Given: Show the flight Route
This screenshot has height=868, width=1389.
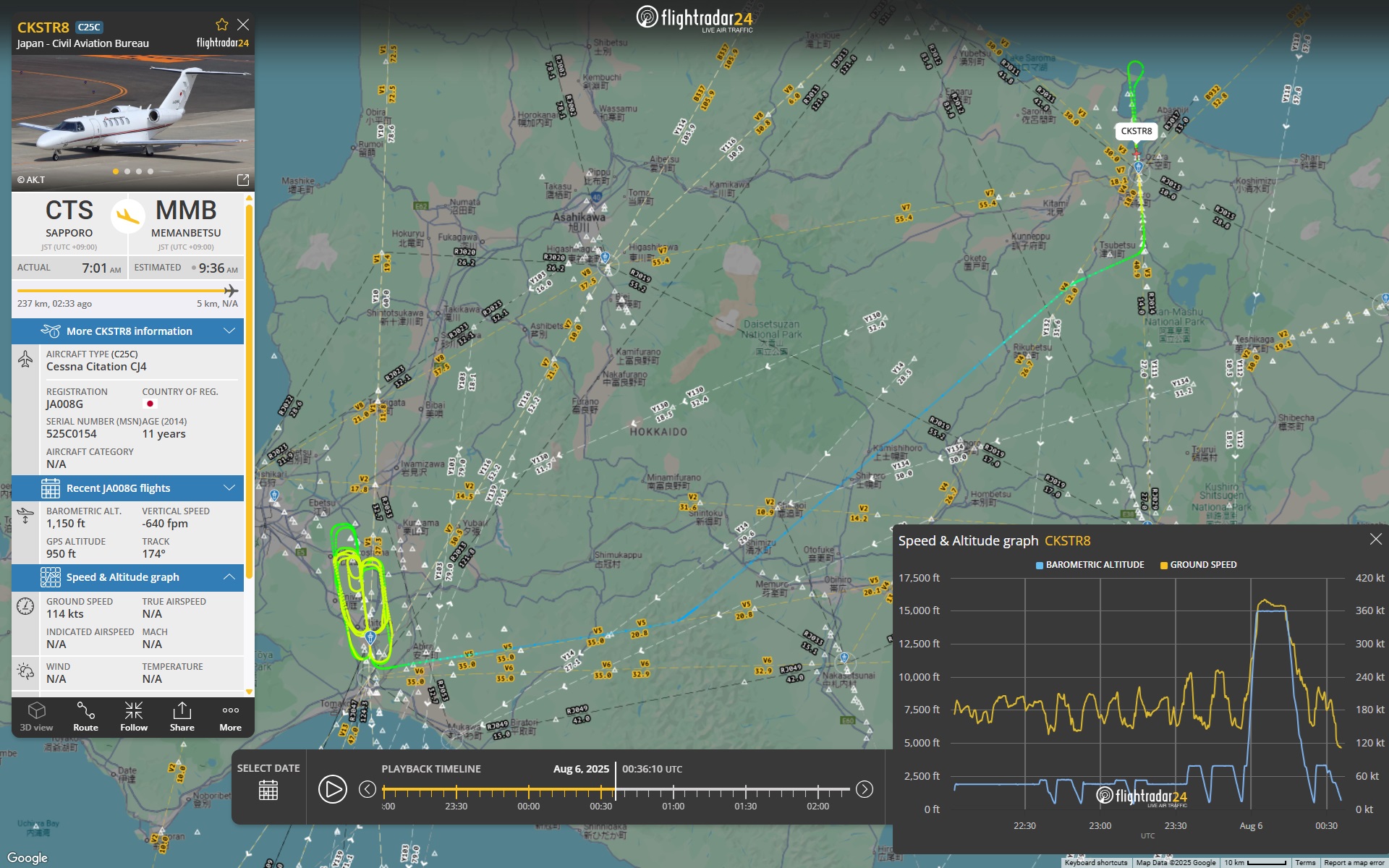Looking at the screenshot, I should point(85,717).
